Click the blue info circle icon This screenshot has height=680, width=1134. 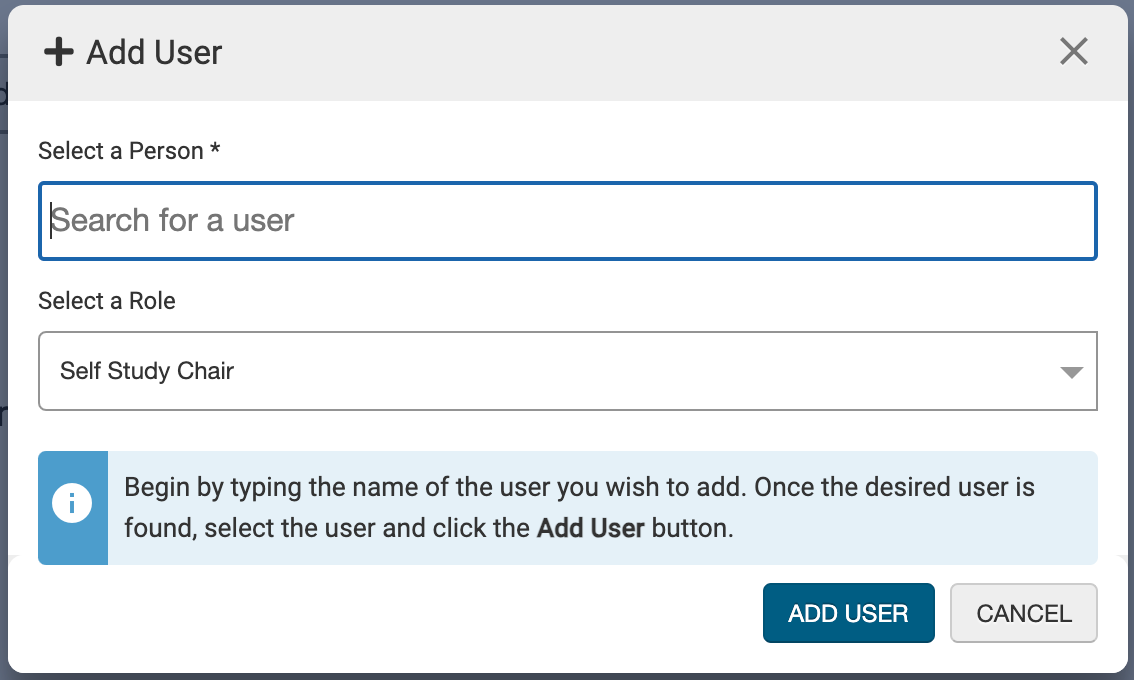73,504
